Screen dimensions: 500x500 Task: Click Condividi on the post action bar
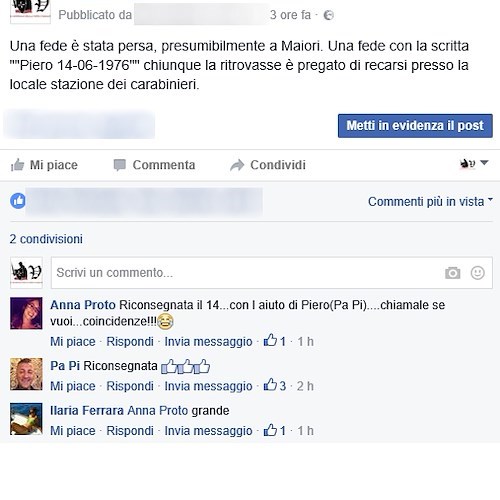[x=268, y=165]
